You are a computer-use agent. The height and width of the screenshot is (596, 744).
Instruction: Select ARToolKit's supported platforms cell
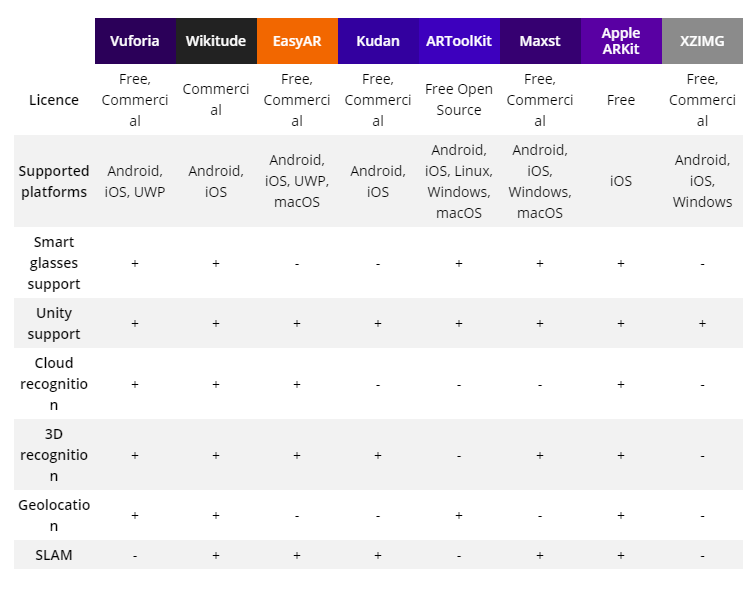tap(459, 181)
